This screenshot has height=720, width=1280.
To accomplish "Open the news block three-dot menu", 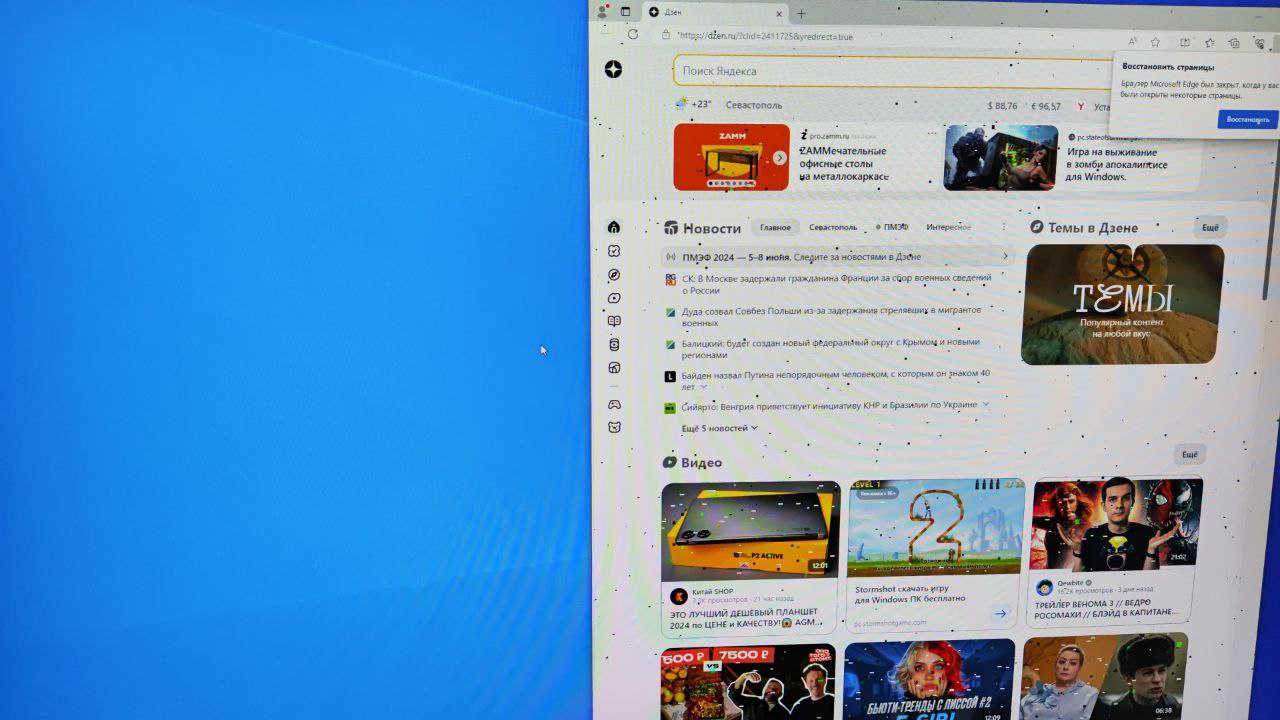I will tap(1004, 228).
